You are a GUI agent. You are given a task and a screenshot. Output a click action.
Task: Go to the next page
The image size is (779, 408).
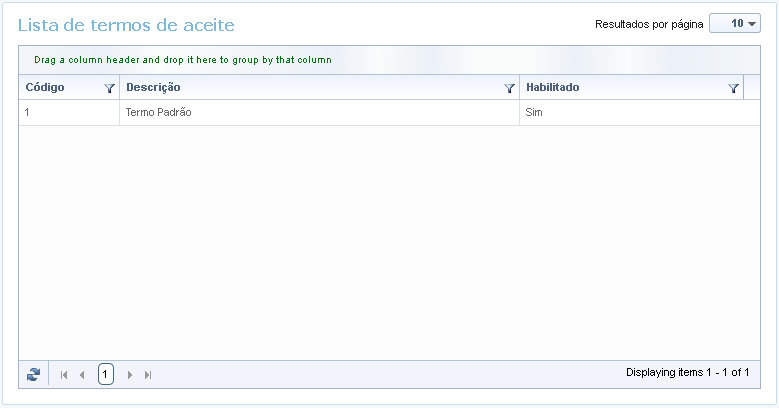tap(130, 375)
